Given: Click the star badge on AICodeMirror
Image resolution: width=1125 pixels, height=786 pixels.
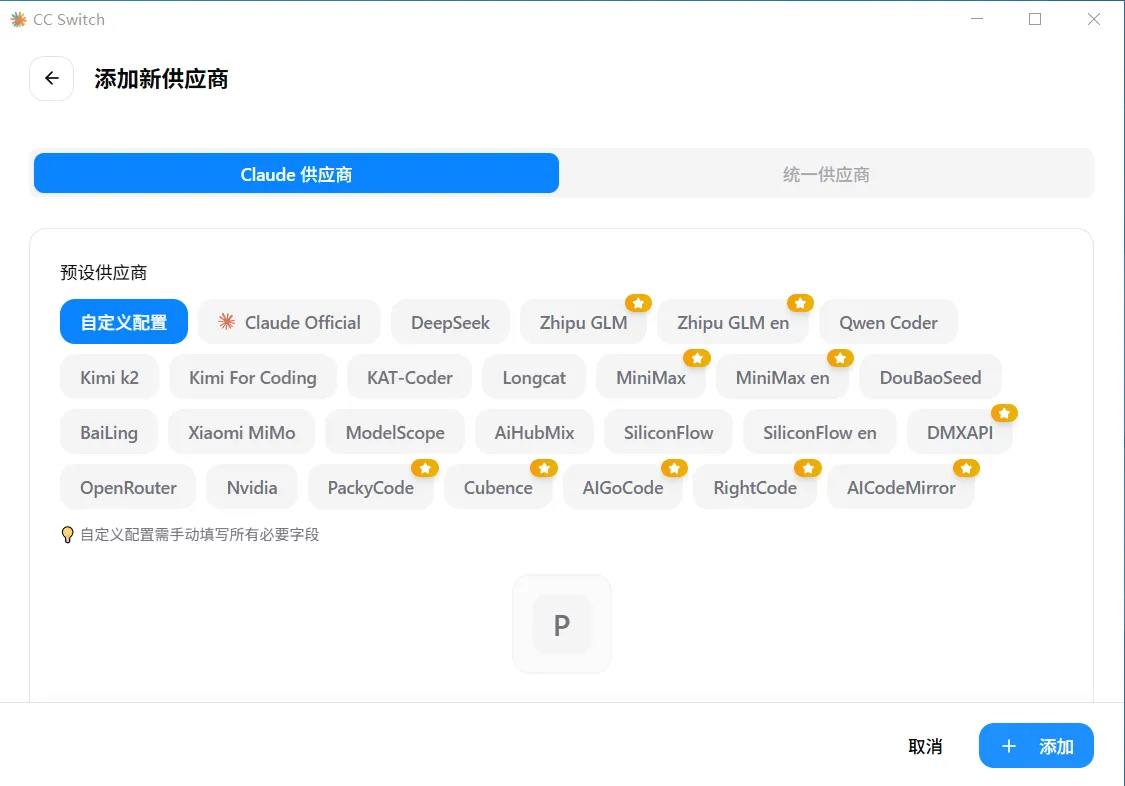Looking at the screenshot, I should (x=966, y=467).
